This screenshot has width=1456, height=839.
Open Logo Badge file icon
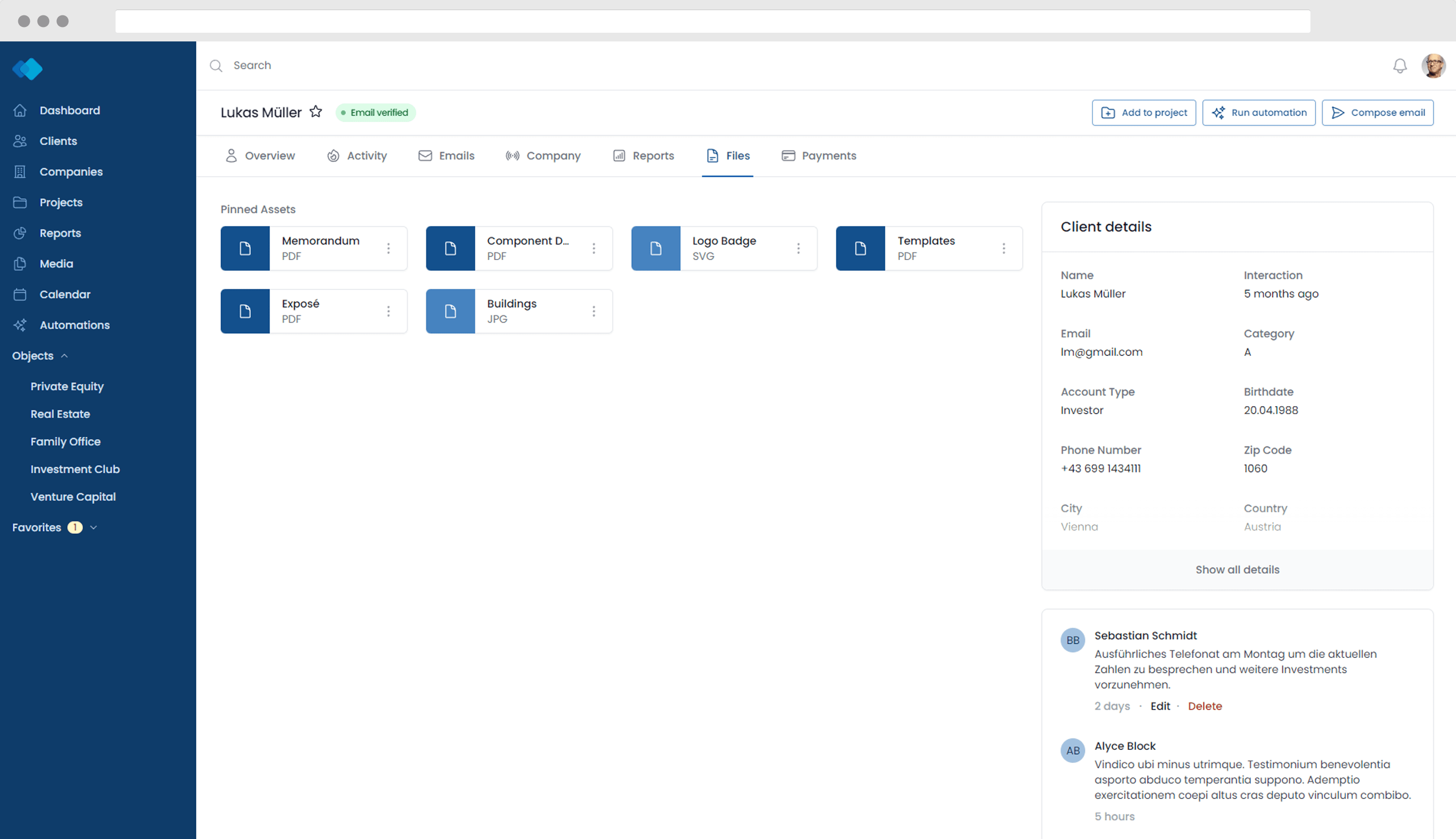656,249
